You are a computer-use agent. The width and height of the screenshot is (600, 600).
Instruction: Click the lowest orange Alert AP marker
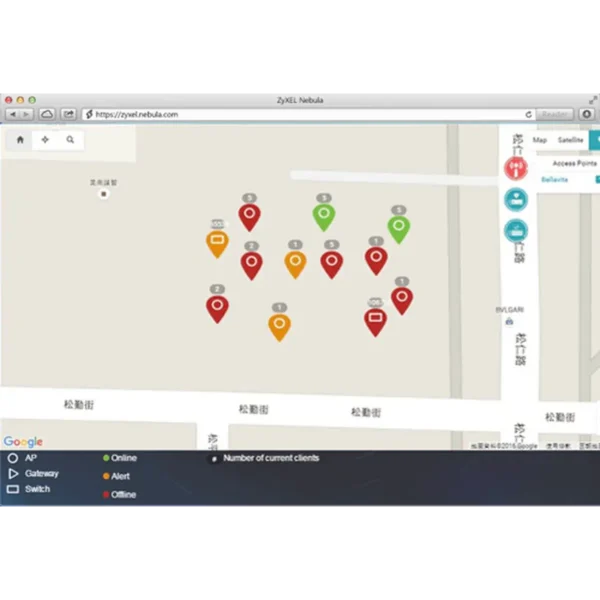[279, 327]
